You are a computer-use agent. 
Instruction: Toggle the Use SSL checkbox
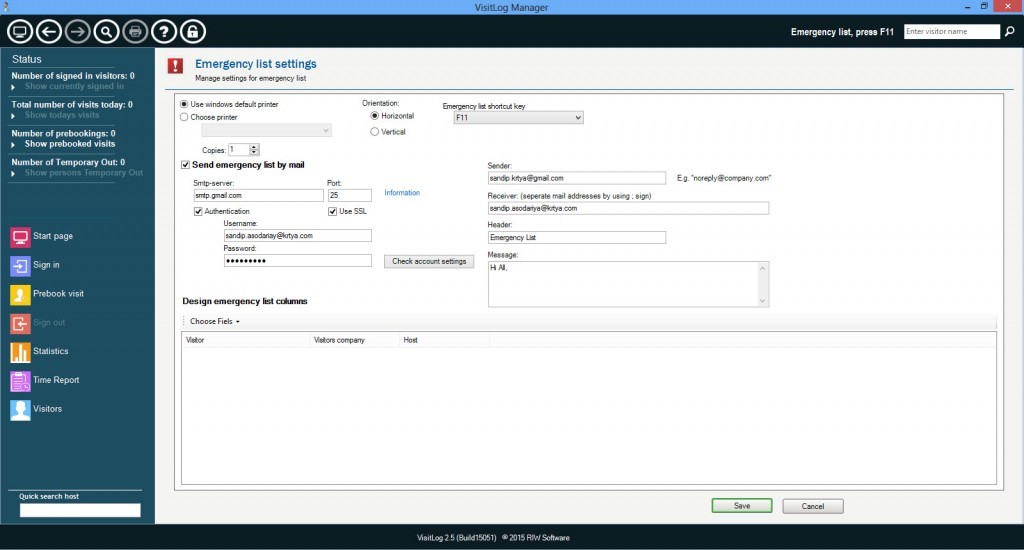coord(332,212)
